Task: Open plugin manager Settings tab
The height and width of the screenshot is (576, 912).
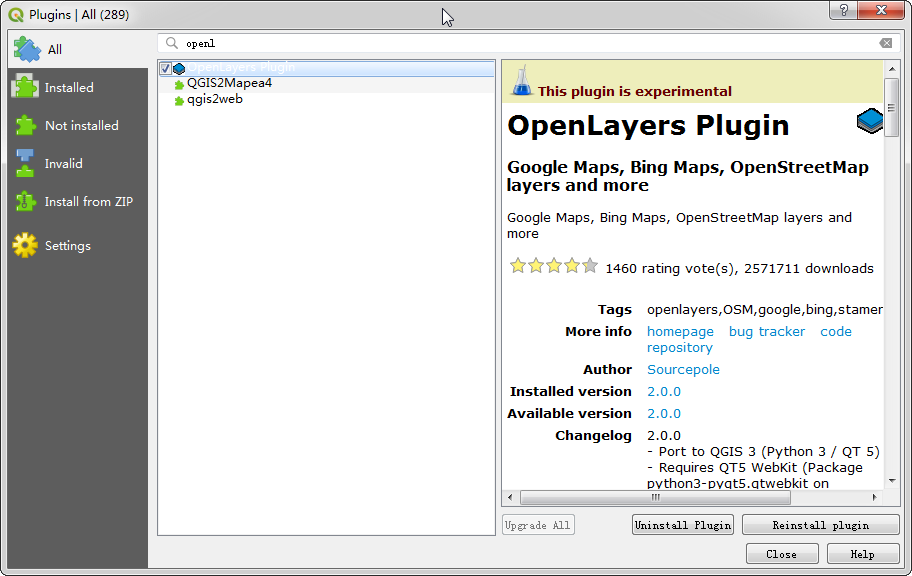Action: click(78, 246)
